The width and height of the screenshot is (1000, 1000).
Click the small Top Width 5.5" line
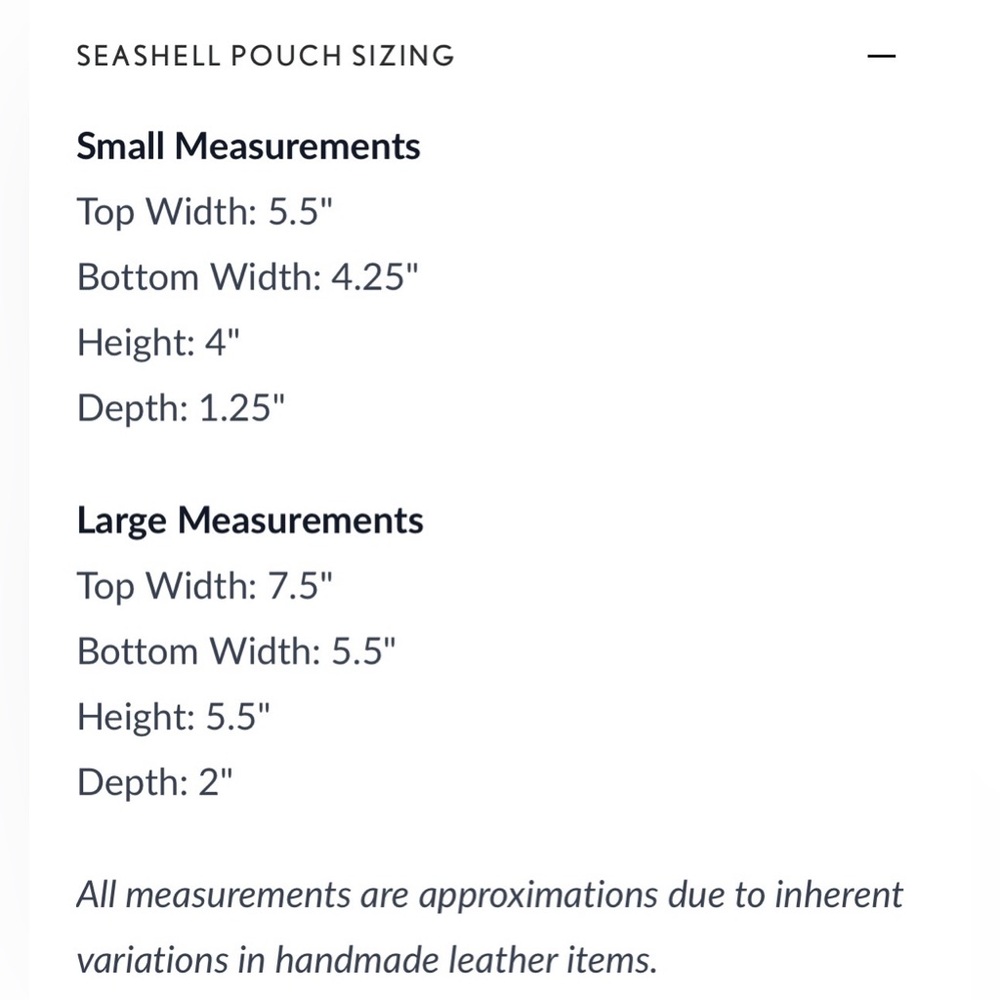coord(205,212)
